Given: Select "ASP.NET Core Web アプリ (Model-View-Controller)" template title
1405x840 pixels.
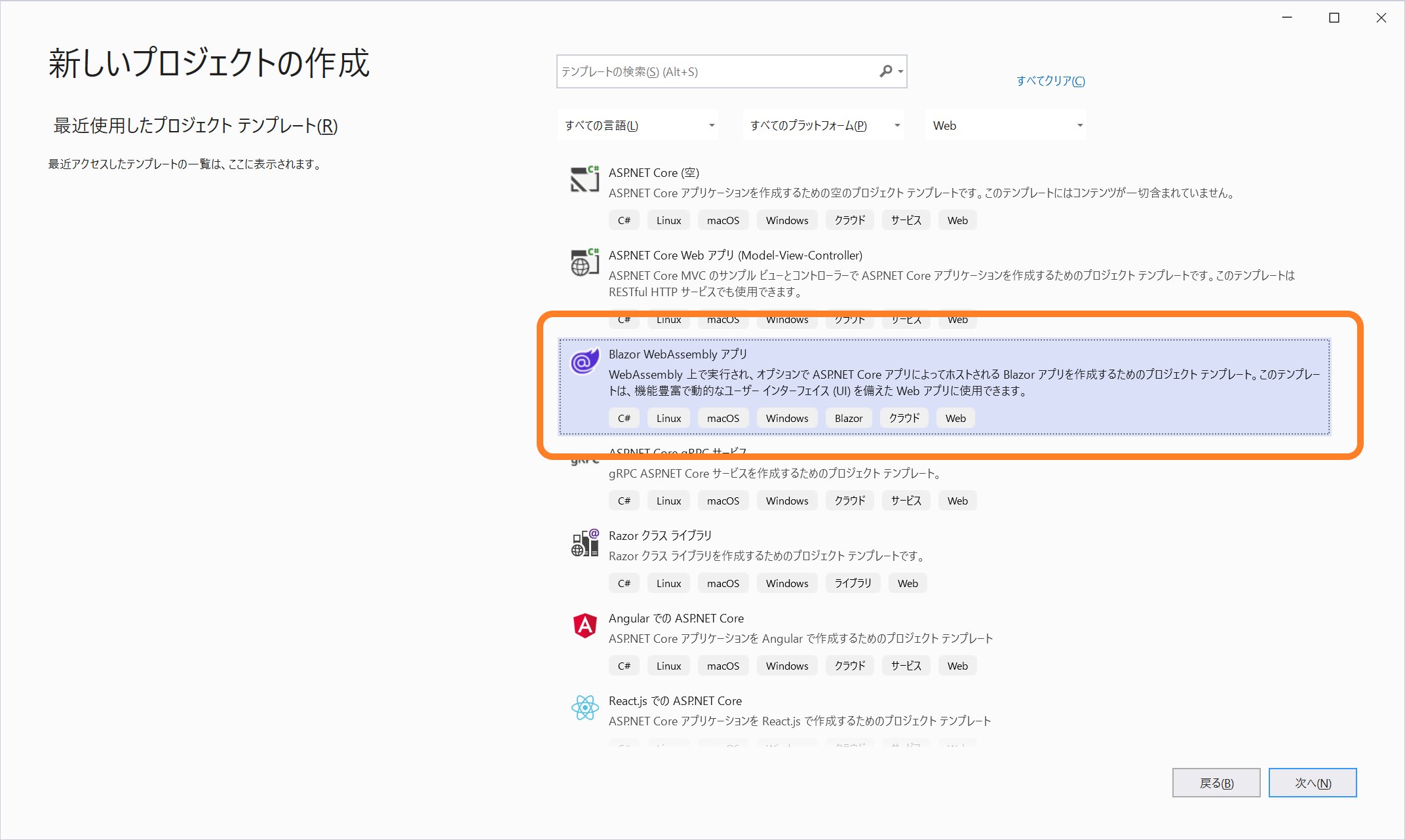Looking at the screenshot, I should pos(735,255).
